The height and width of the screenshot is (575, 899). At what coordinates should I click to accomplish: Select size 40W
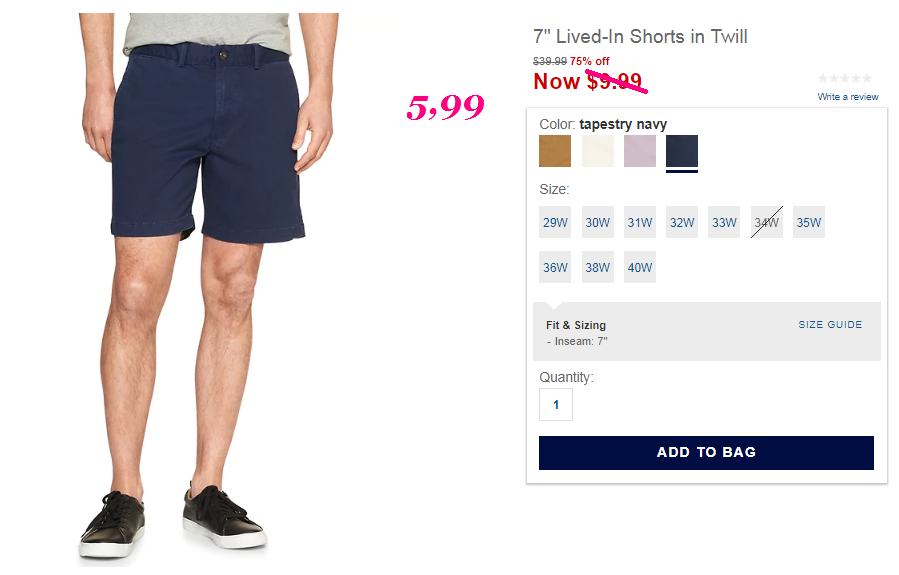coord(640,267)
